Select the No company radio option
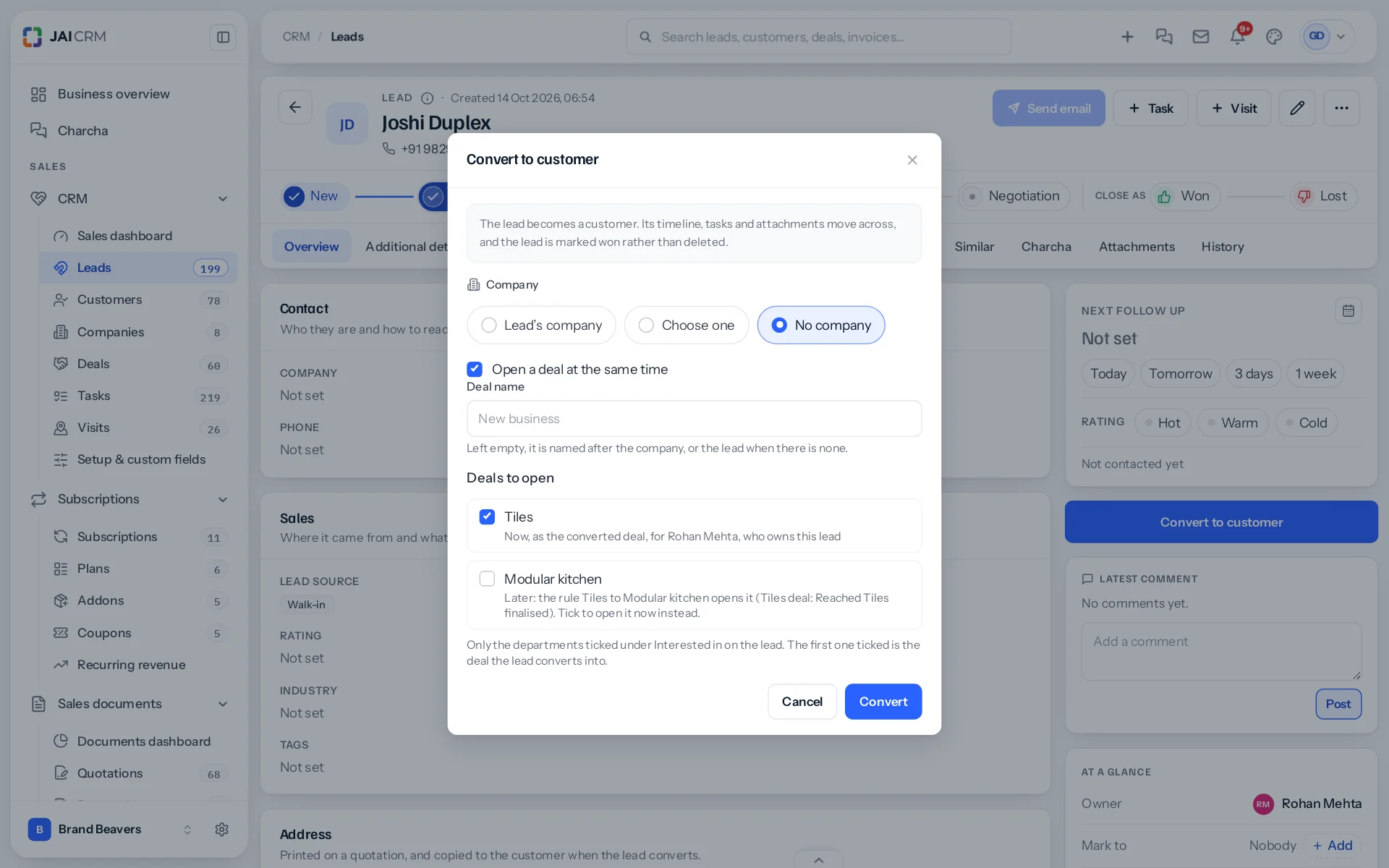Screen dimensions: 1389x868 [x=821, y=325]
